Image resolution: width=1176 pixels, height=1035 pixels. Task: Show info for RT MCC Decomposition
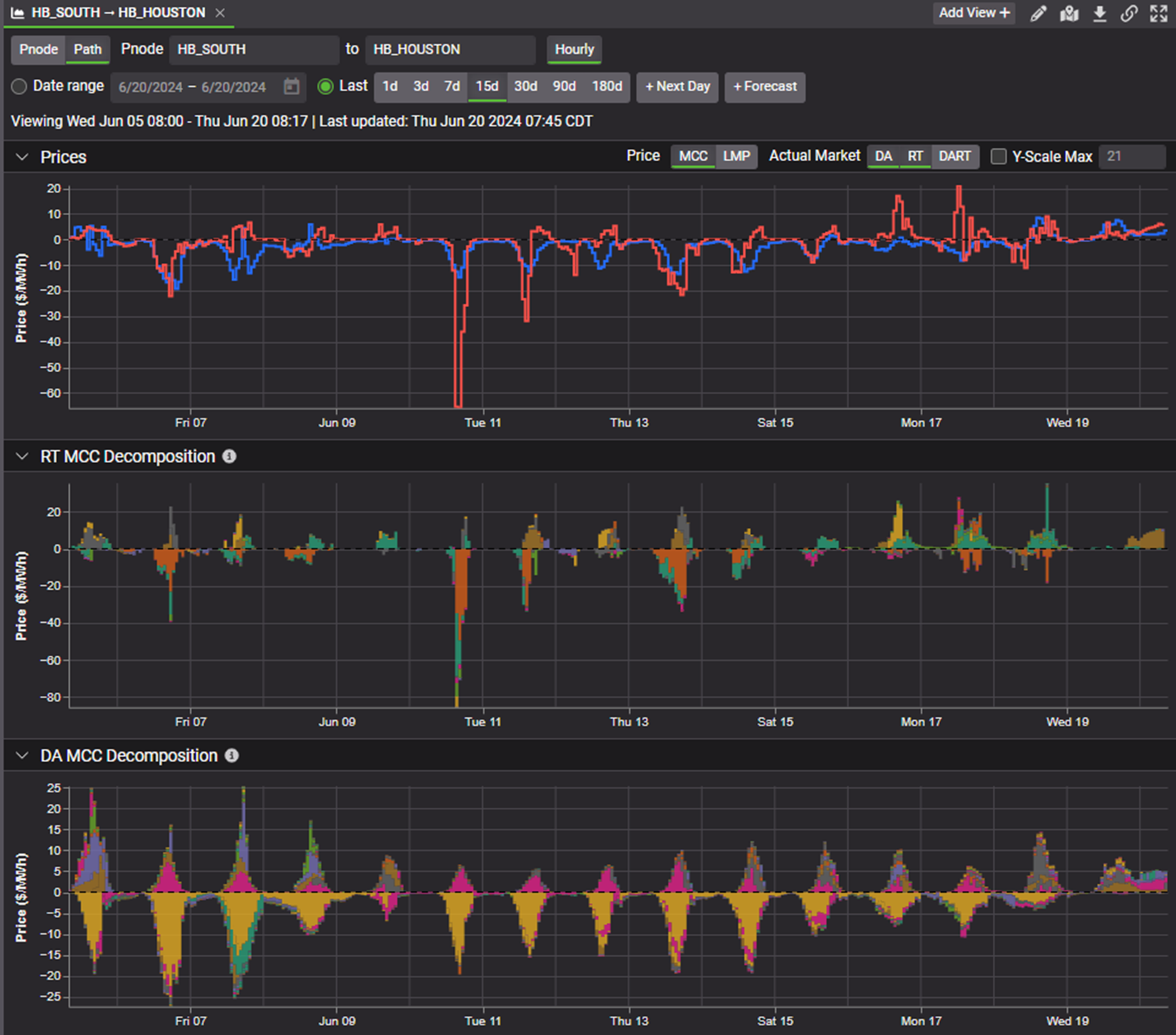coord(229,456)
